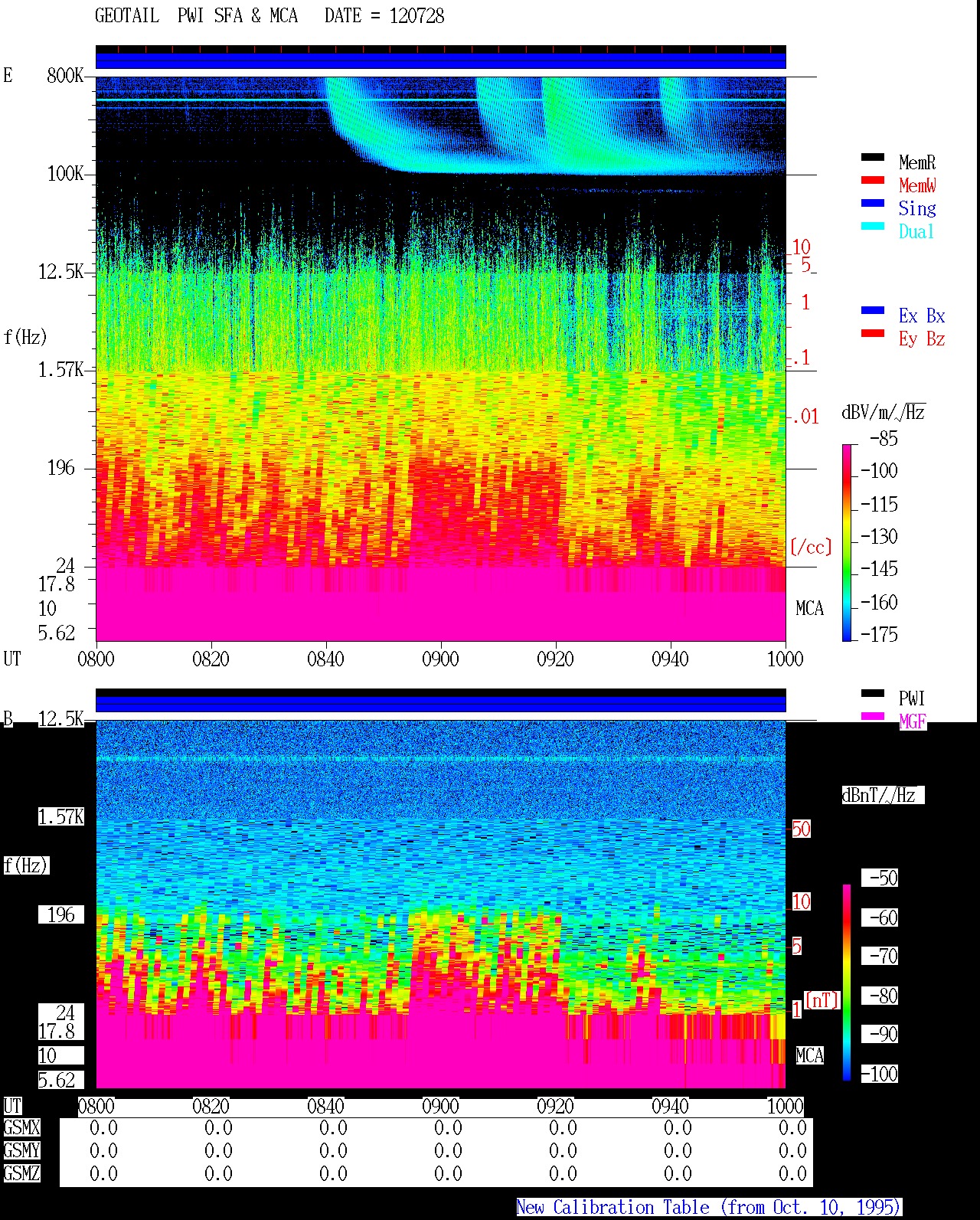Click the blue status bar above electric spectrogram
980x1220 pixels.
tap(441, 61)
